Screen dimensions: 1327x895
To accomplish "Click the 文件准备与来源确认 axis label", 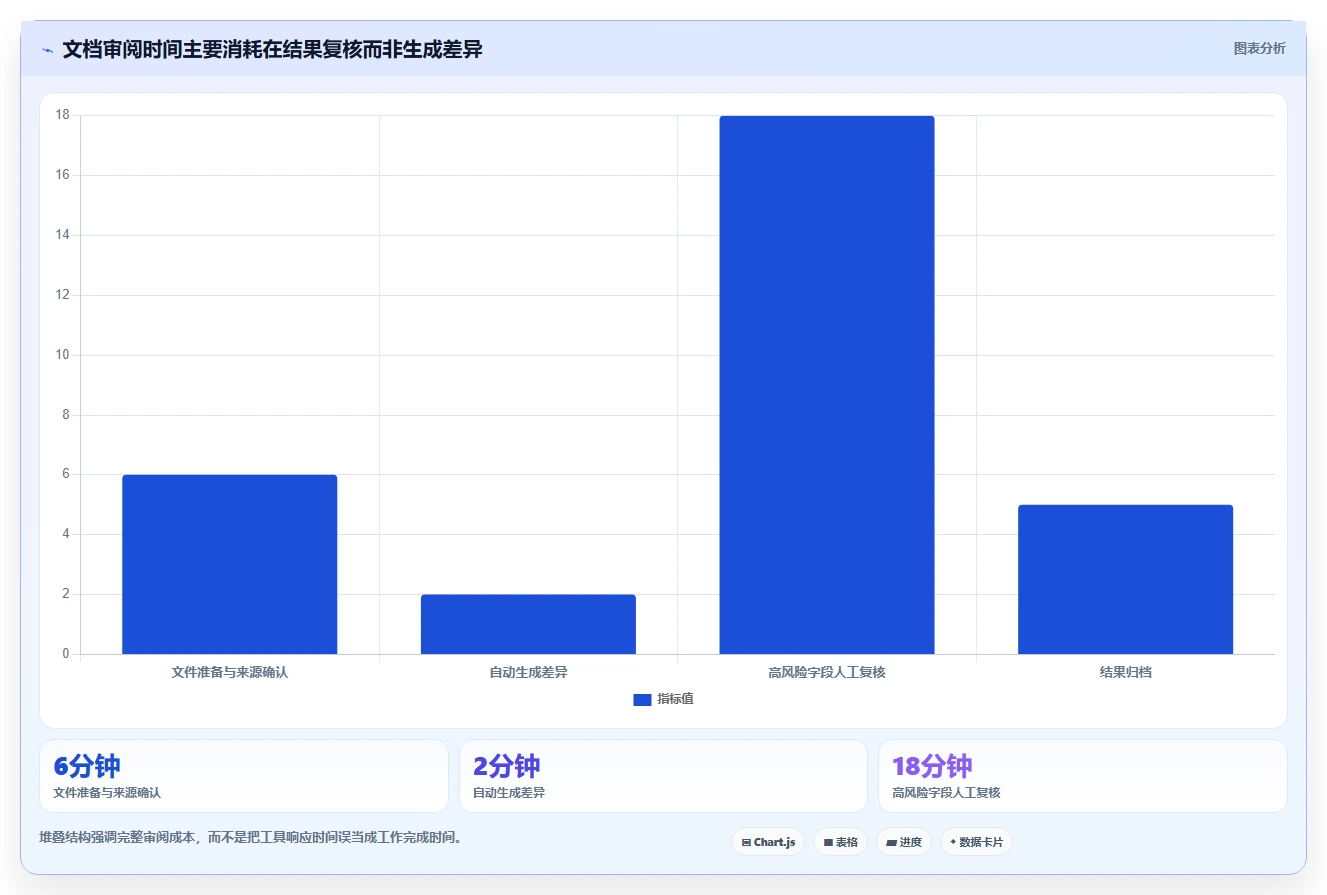I will 230,672.
